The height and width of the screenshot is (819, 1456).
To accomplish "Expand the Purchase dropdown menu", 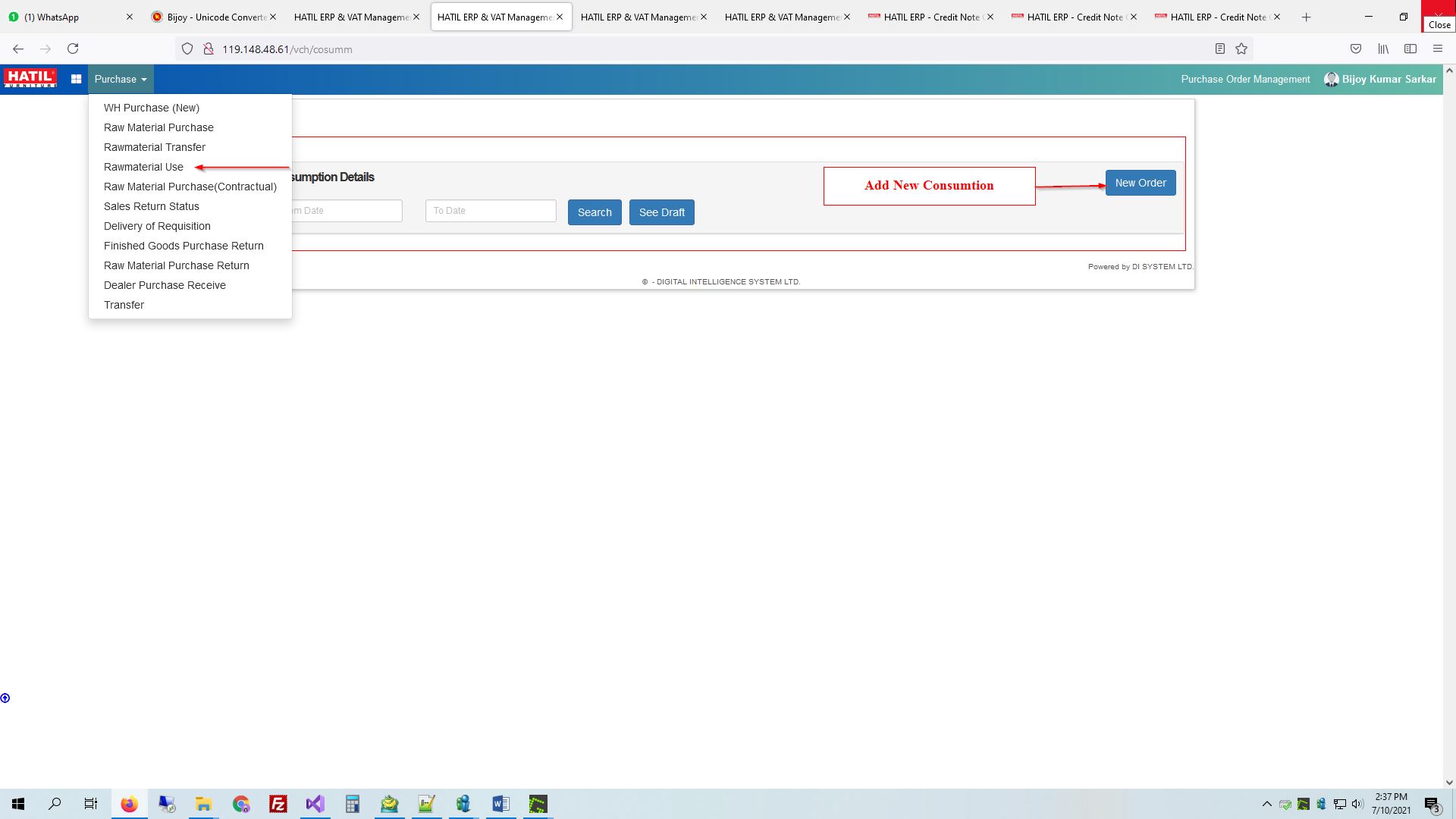I will tap(120, 79).
